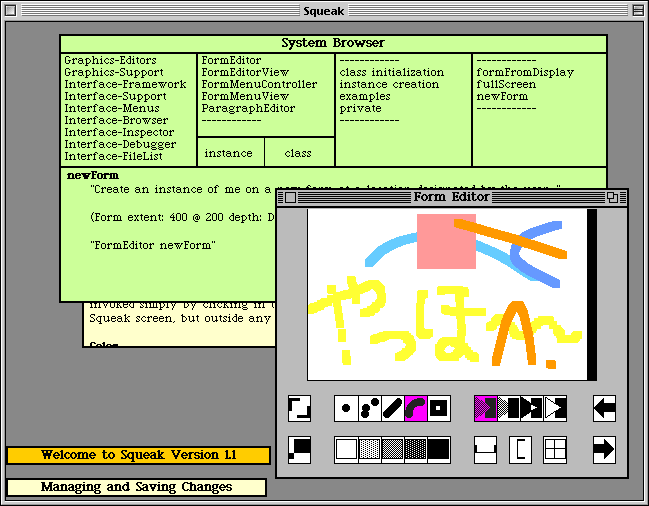The width and height of the screenshot is (649, 506).
Task: Click the 'FormEditor newForm' comment in code pane
Action: coord(153,245)
